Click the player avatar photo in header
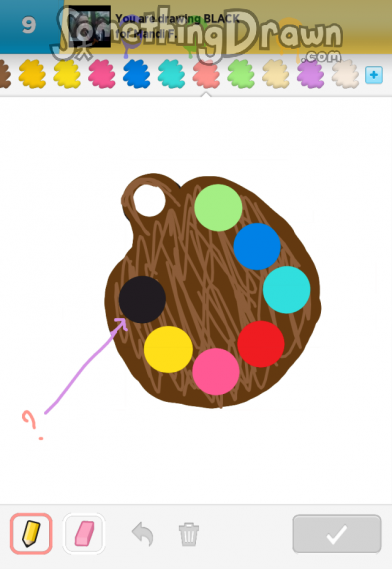 90,26
